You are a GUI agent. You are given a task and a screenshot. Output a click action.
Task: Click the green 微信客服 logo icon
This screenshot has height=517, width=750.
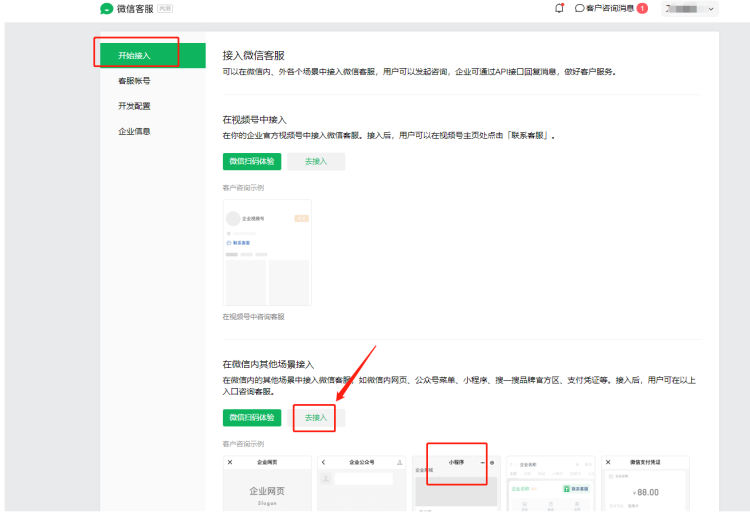click(x=106, y=9)
